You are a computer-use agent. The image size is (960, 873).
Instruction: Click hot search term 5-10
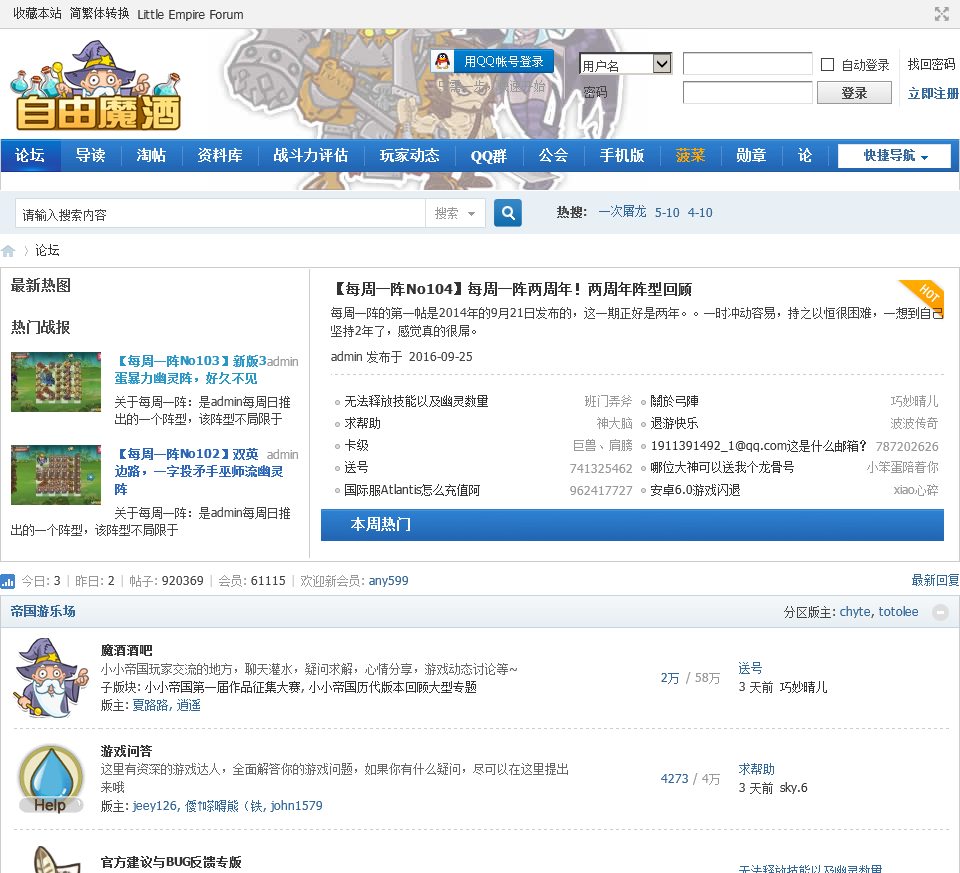667,212
